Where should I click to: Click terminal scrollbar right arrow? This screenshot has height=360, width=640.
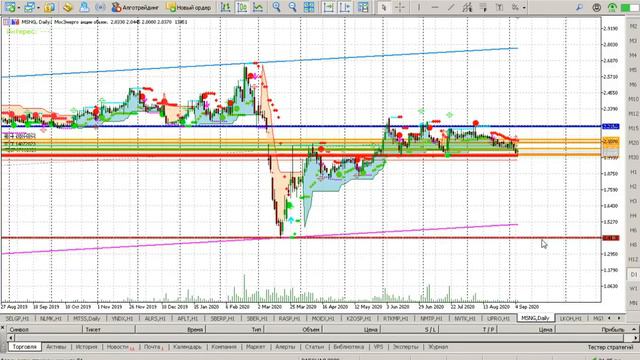pos(636,338)
